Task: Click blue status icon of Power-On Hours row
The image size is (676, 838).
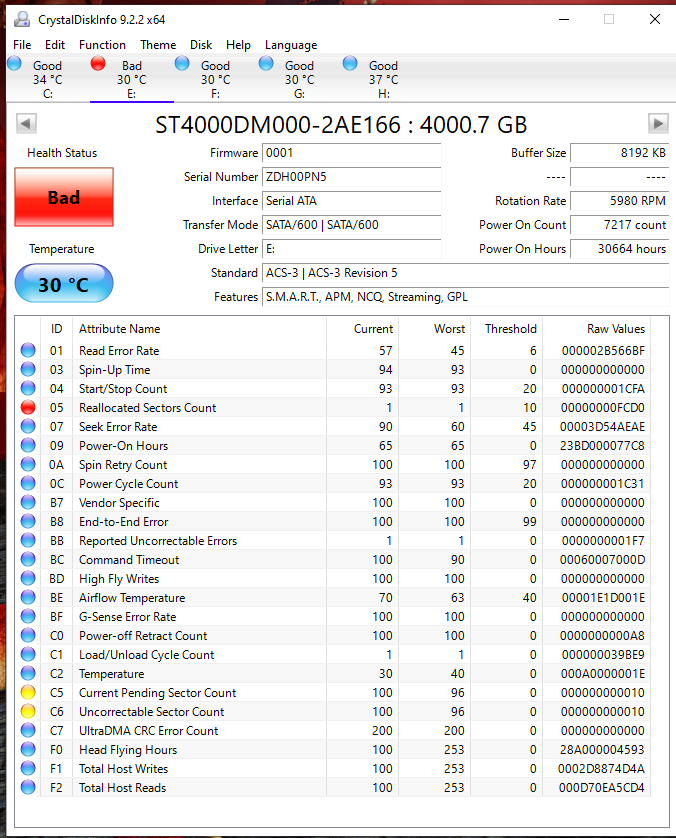Action: pyautogui.click(x=28, y=445)
